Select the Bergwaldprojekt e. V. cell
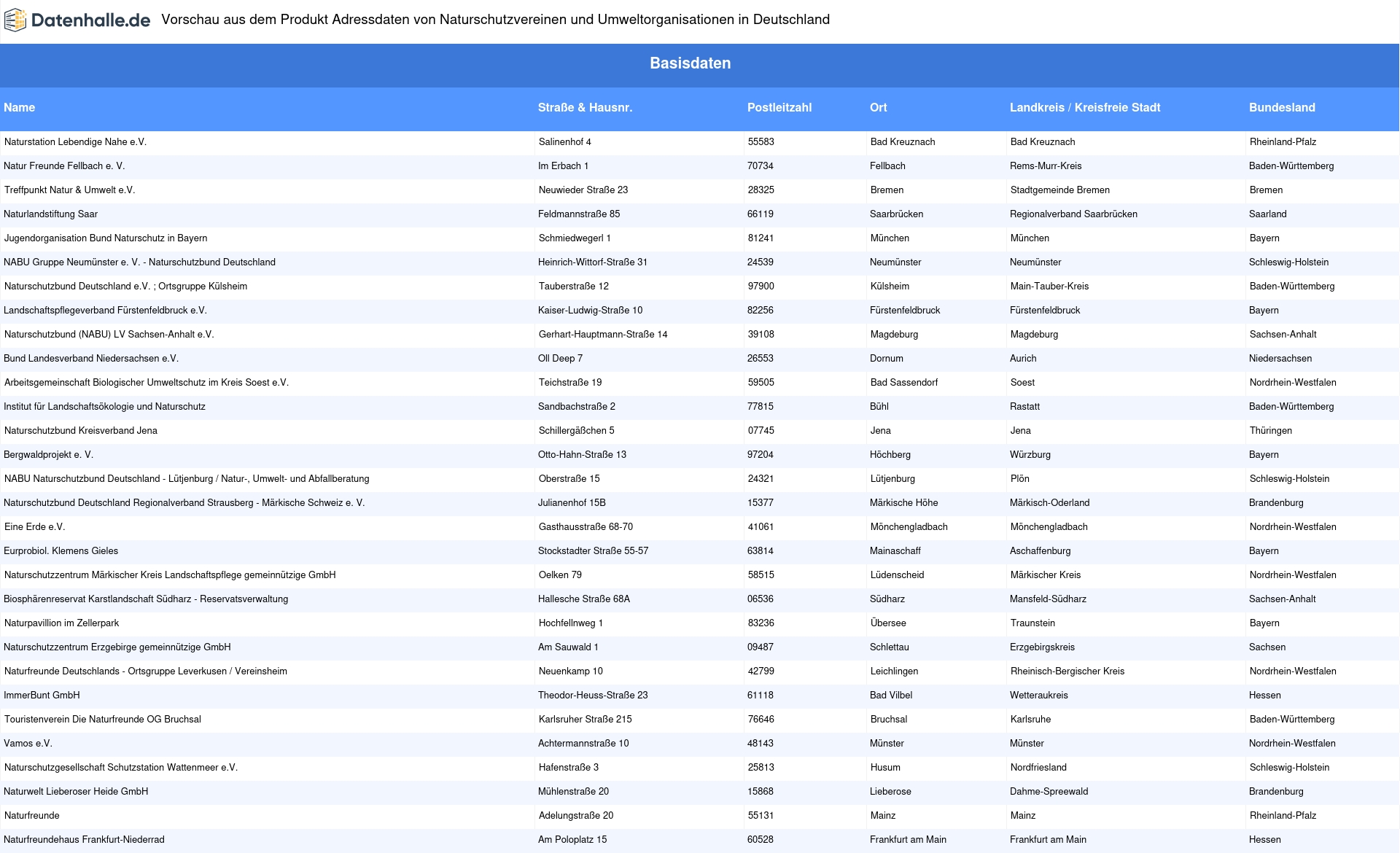This screenshot has width=1400, height=853. point(48,455)
